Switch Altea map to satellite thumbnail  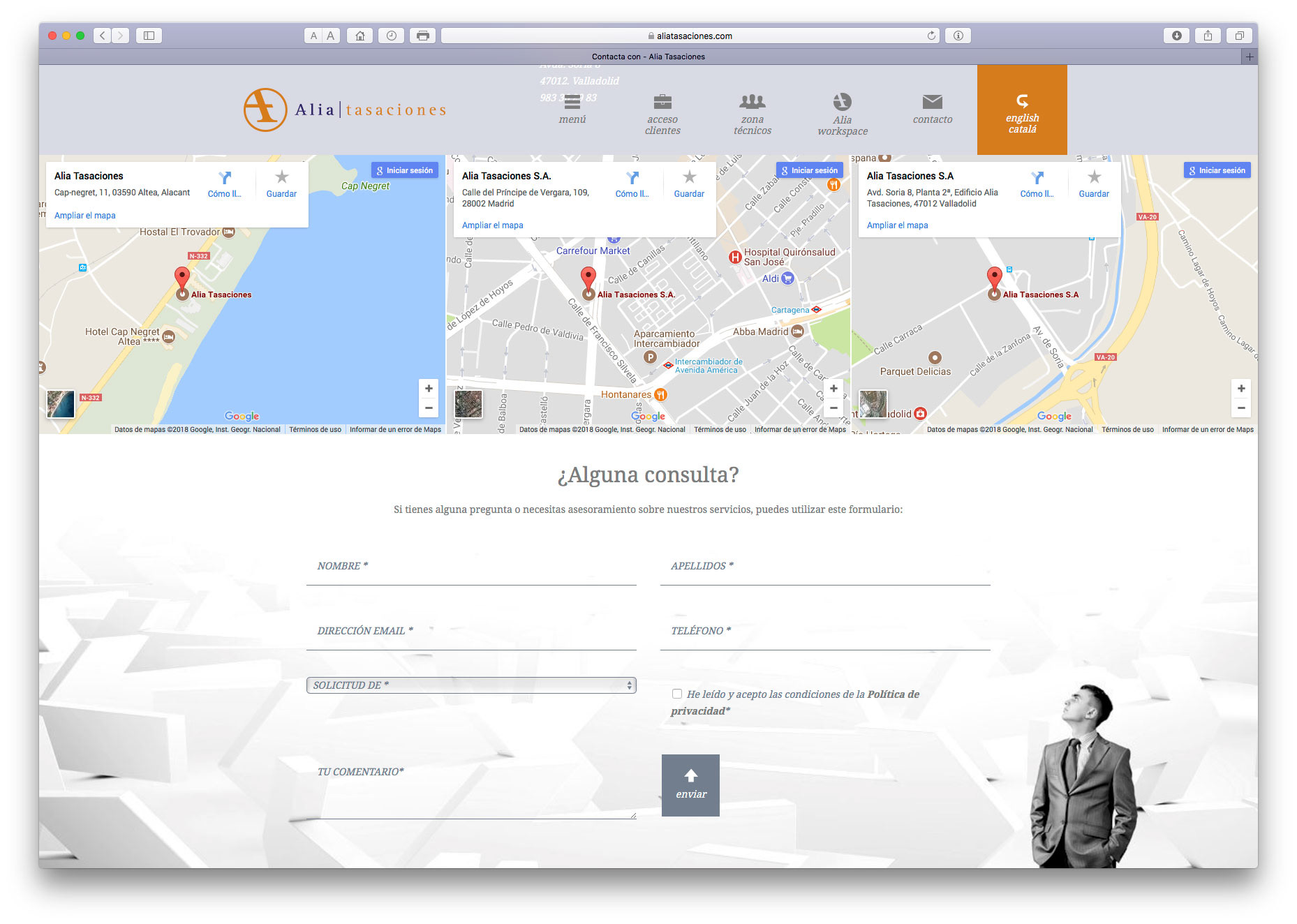(61, 404)
